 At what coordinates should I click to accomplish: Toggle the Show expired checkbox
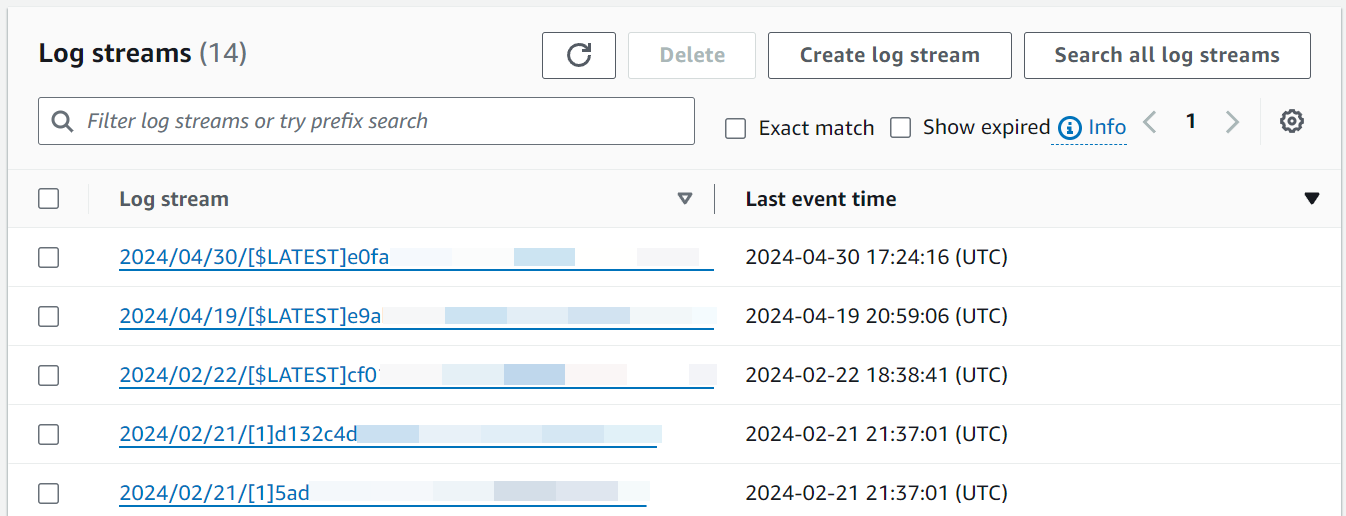[901, 128]
